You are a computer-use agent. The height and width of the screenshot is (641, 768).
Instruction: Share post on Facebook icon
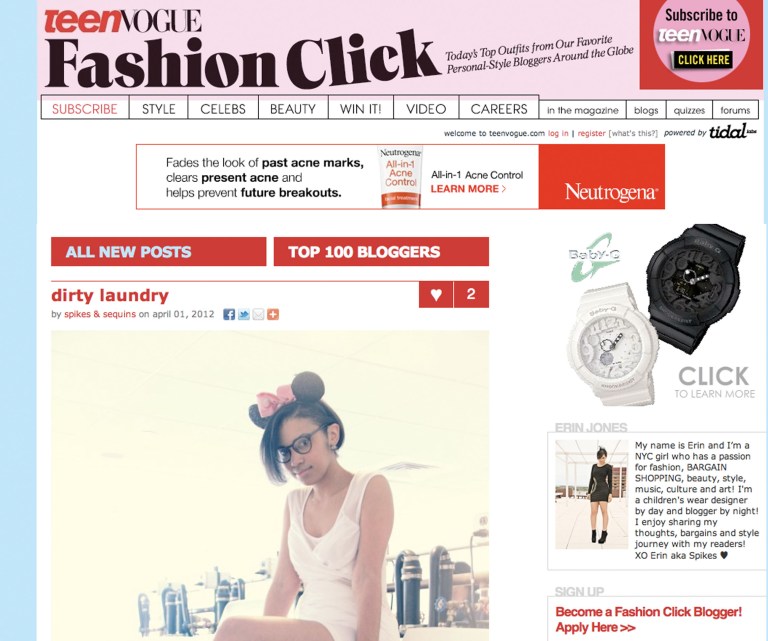pyautogui.click(x=229, y=314)
